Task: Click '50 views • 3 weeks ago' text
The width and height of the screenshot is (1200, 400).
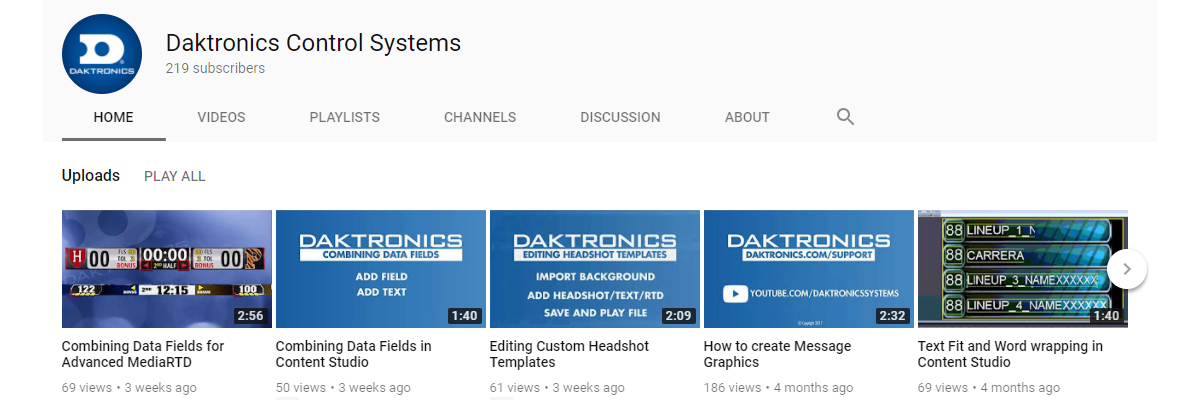Action: (343, 387)
